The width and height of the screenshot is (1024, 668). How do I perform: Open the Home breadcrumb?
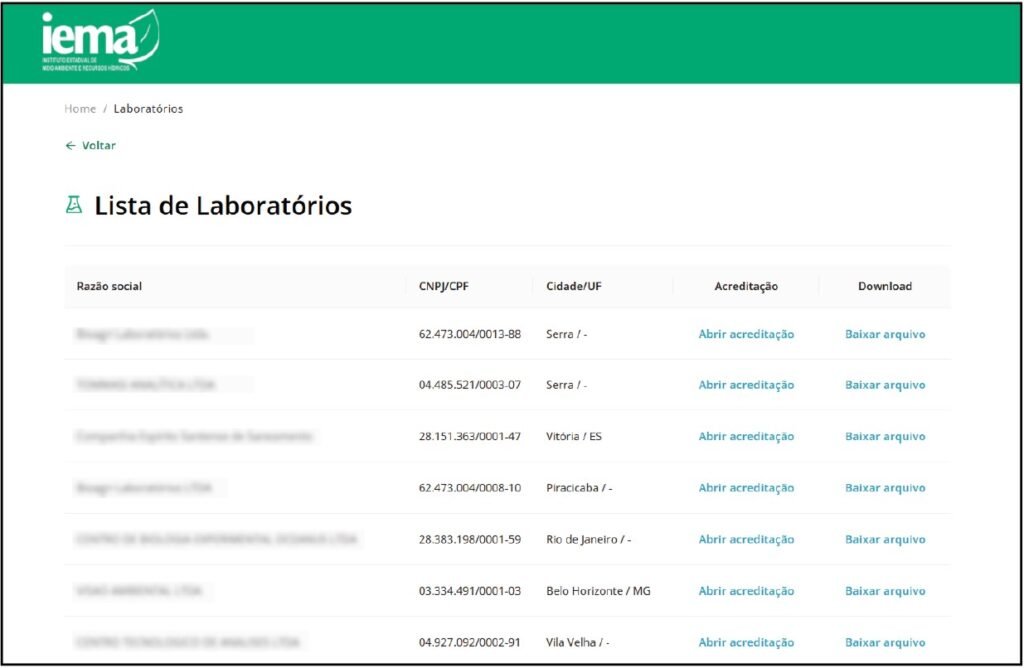click(80, 109)
